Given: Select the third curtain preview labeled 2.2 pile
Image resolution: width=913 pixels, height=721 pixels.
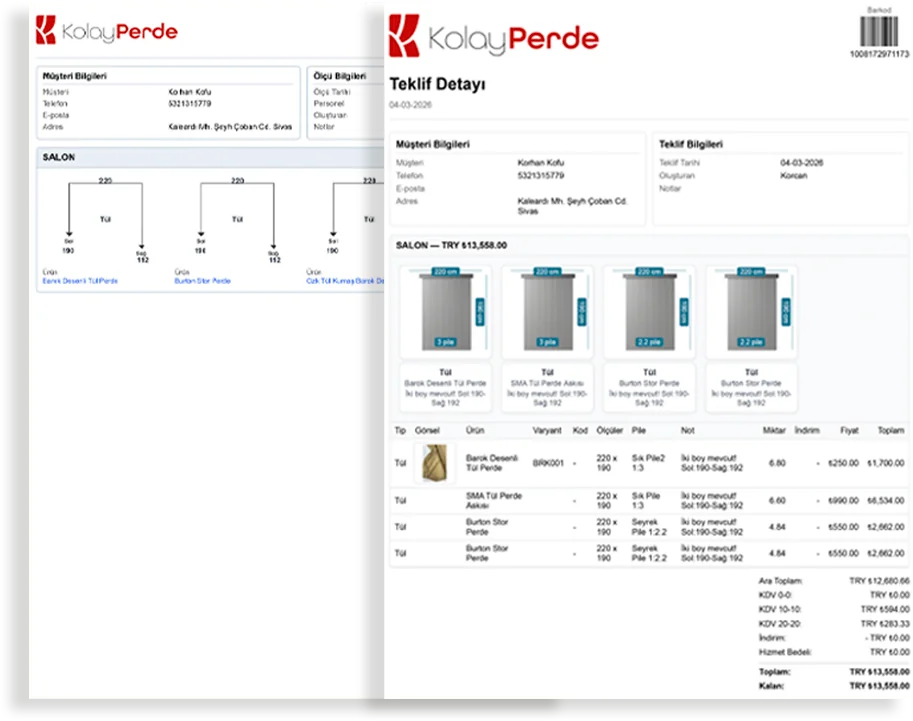Looking at the screenshot, I should point(649,312).
